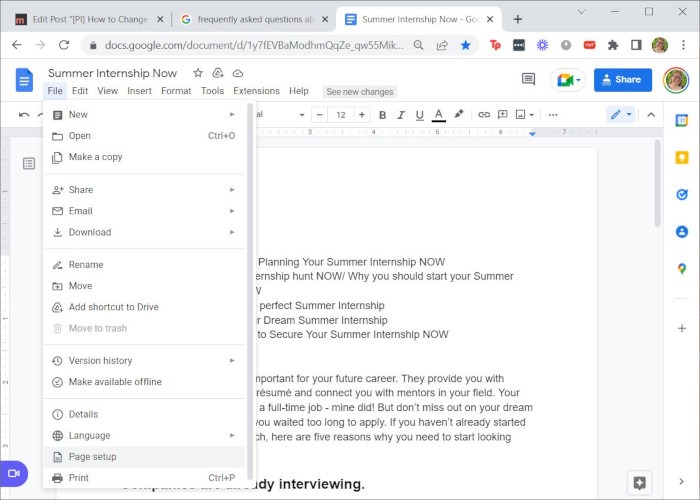This screenshot has height=500, width=700.
Task: Star the Summer Internship Now document
Action: click(198, 73)
